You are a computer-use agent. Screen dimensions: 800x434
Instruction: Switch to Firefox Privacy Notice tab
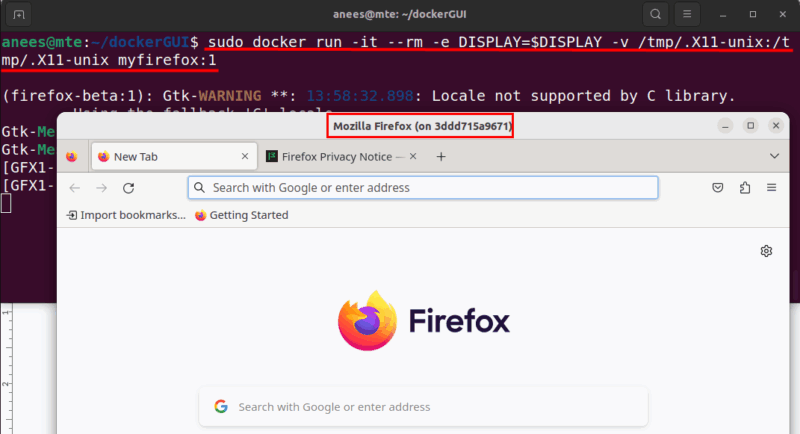(336, 157)
